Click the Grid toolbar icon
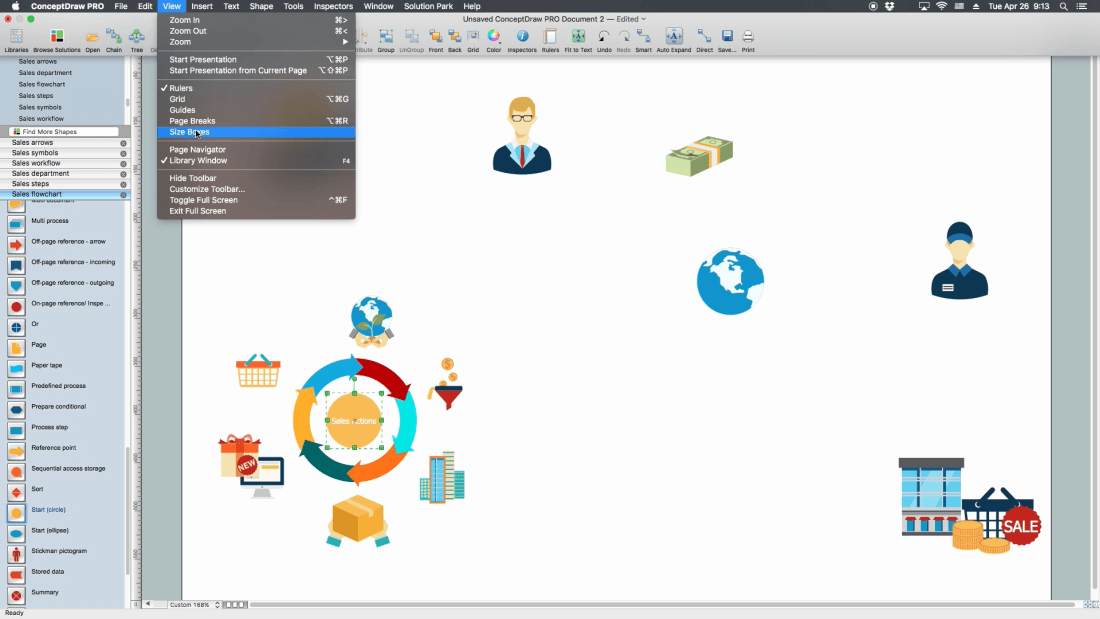The image size is (1100, 619). pyautogui.click(x=473, y=40)
